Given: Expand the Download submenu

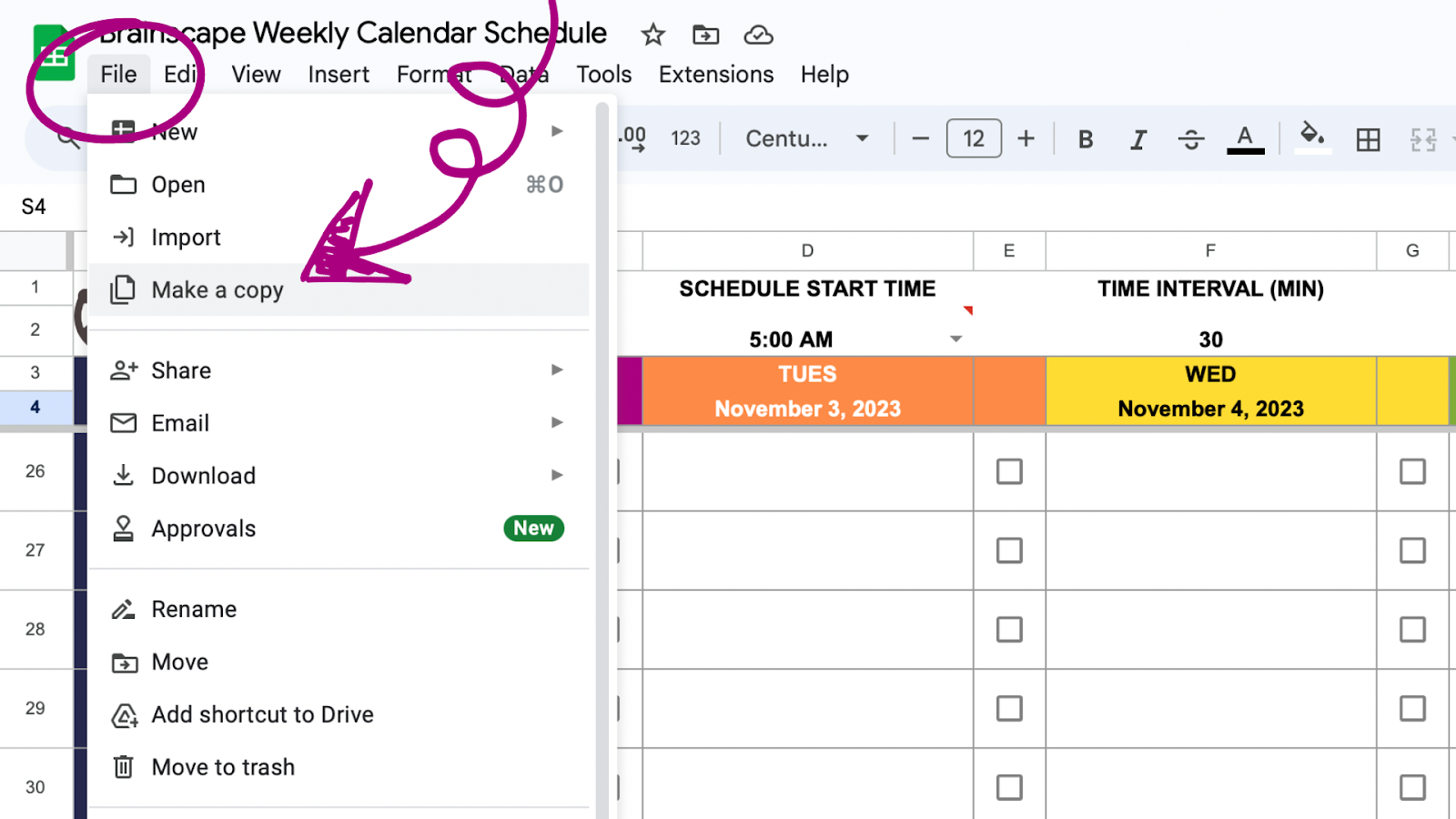Looking at the screenshot, I should 557,475.
